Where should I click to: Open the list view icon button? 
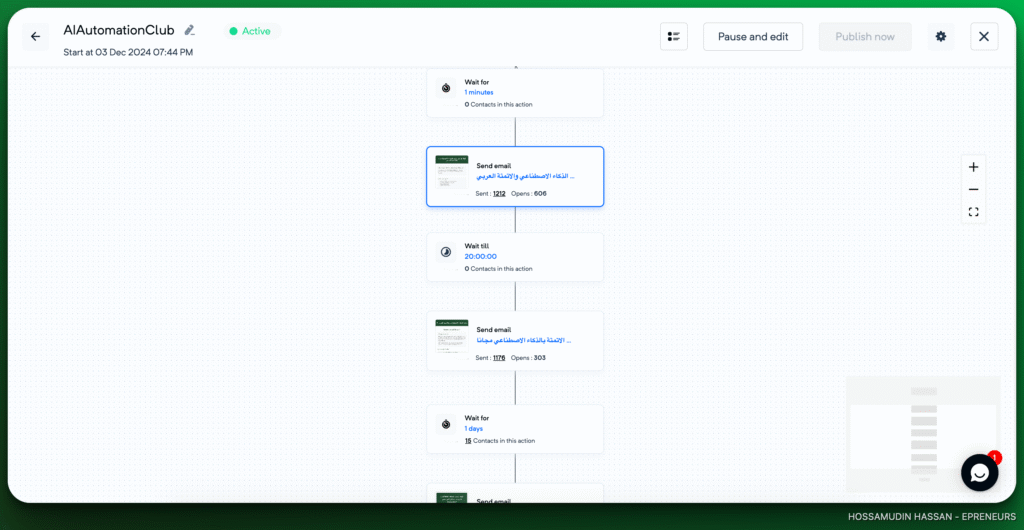(x=674, y=37)
